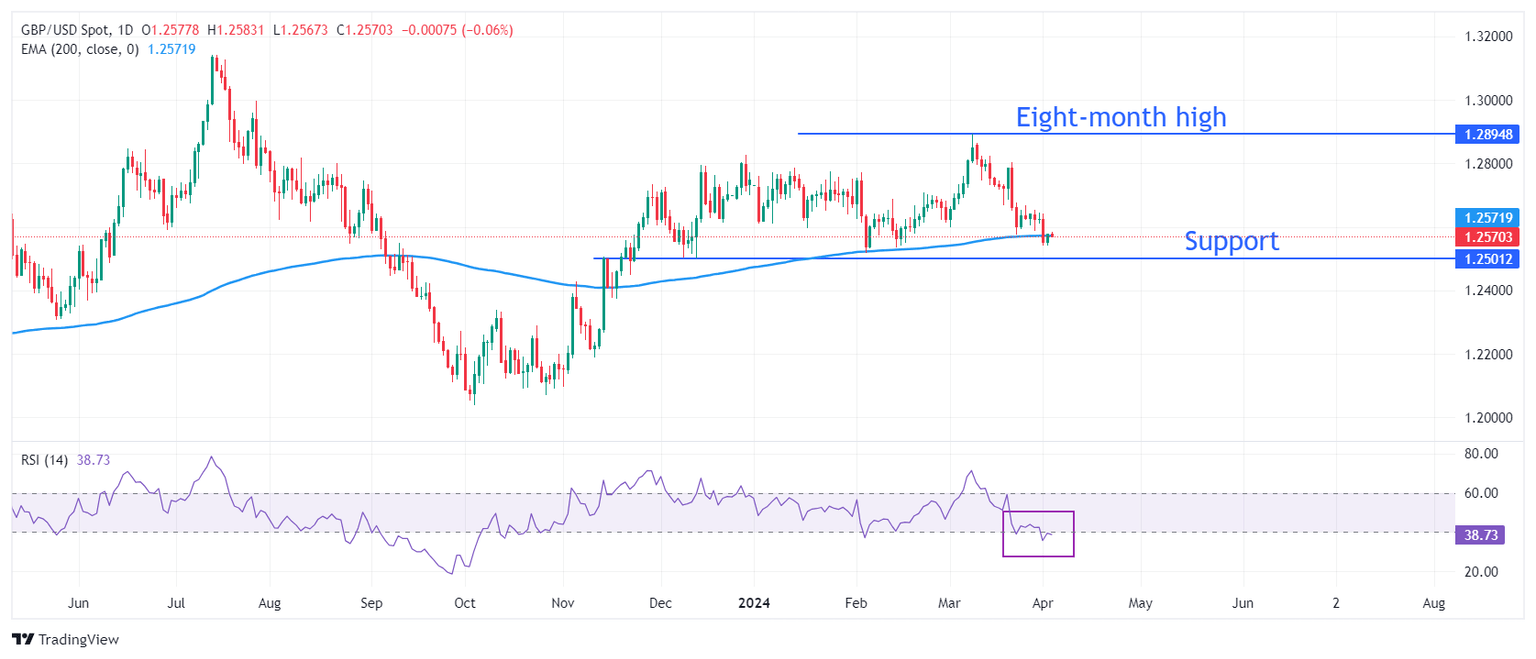Click the Apr label on the time axis

(x=1042, y=603)
